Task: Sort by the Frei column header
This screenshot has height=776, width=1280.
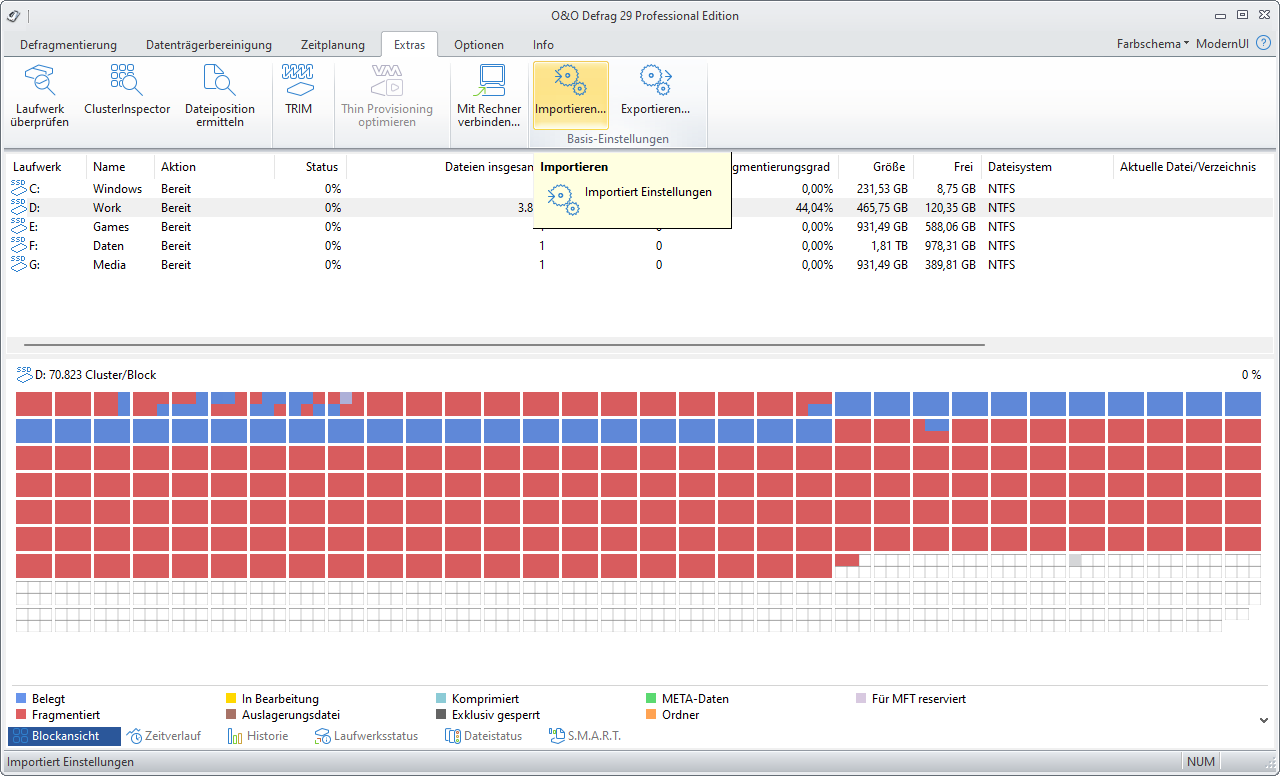Action: tap(946, 167)
